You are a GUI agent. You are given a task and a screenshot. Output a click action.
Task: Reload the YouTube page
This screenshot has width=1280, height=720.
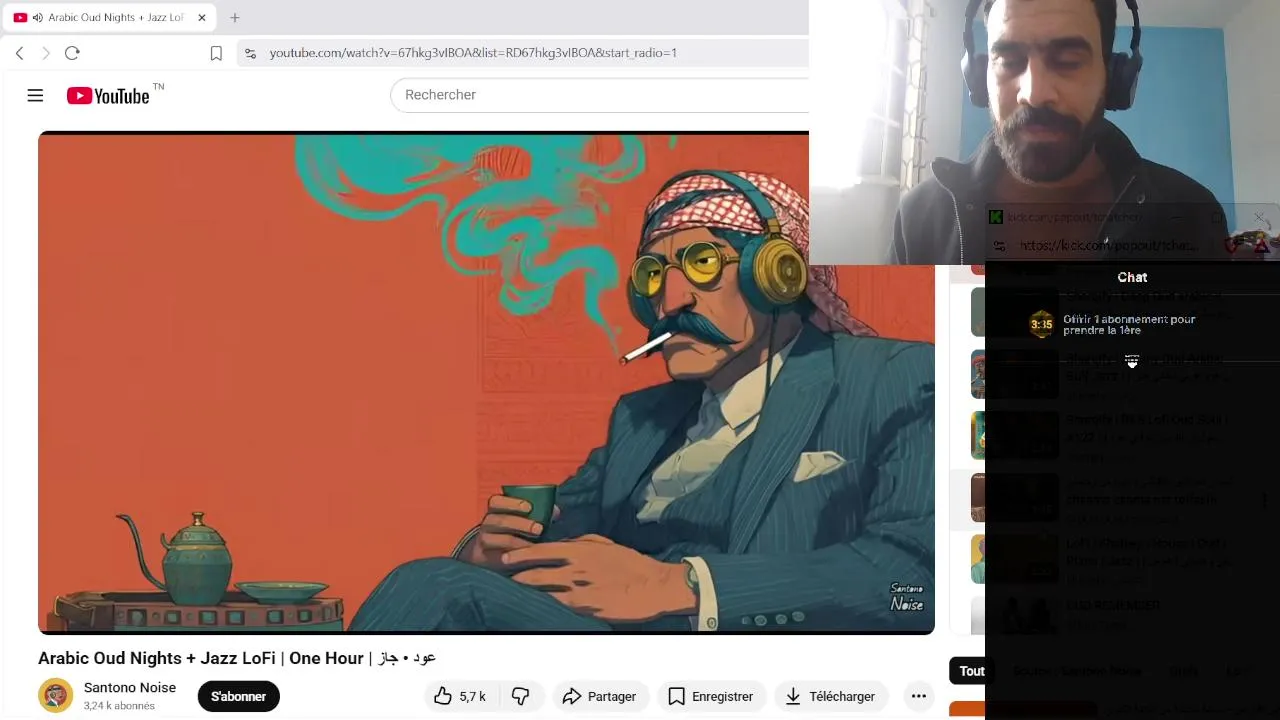(72, 53)
